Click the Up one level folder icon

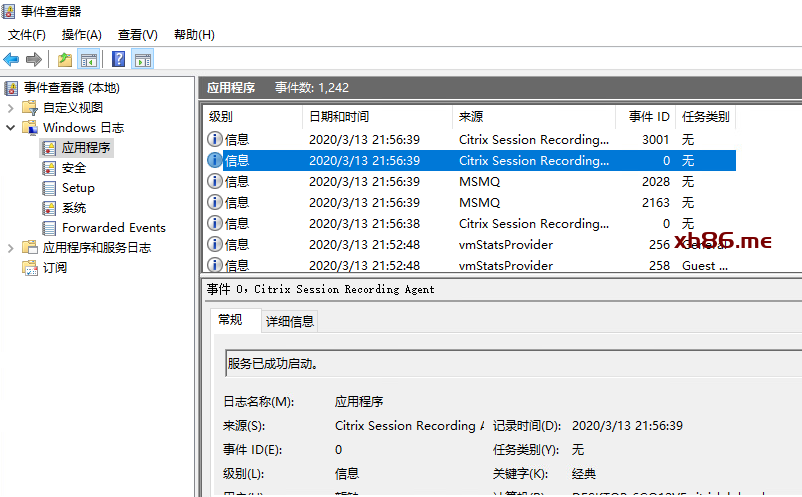tap(65, 59)
